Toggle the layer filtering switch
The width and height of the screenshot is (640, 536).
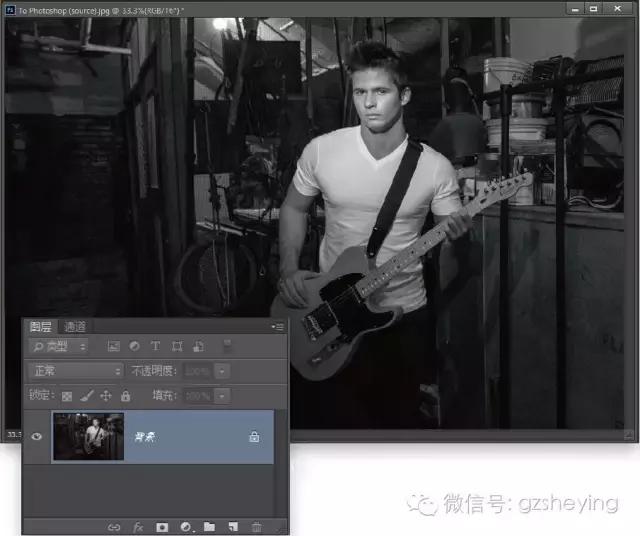tap(228, 345)
